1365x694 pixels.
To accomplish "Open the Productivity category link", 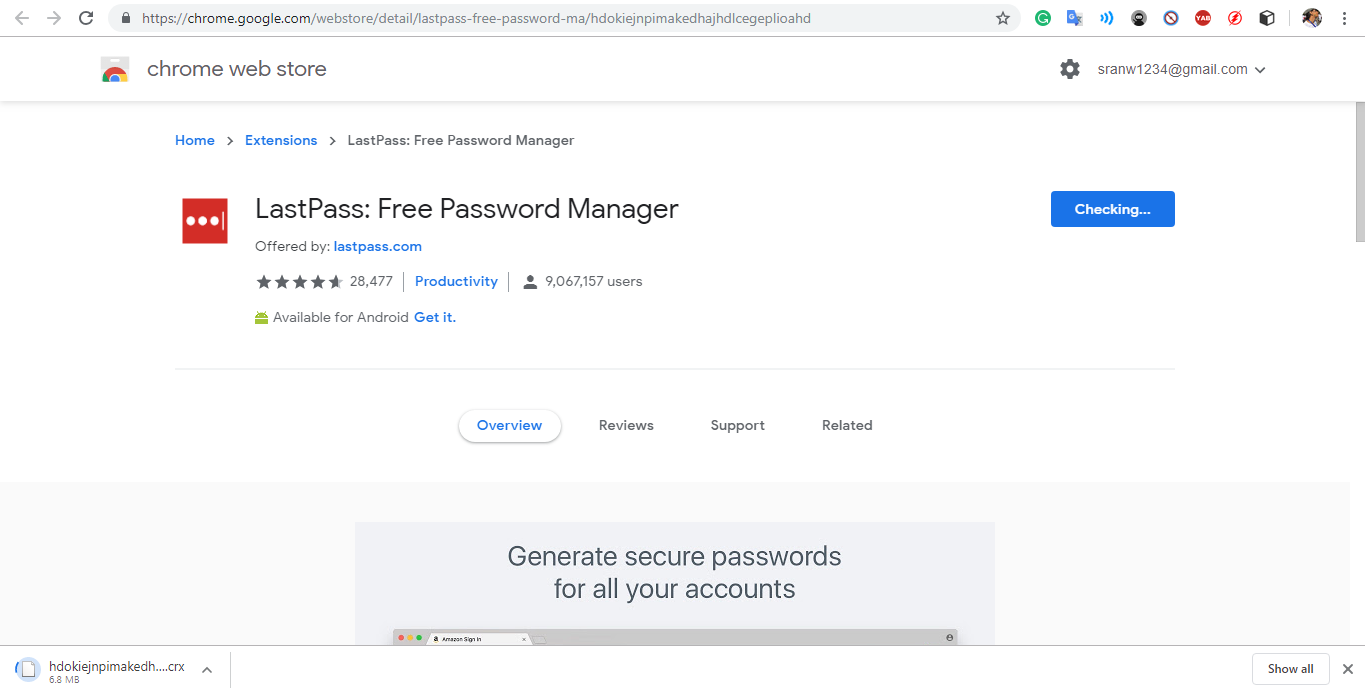I will [x=456, y=281].
